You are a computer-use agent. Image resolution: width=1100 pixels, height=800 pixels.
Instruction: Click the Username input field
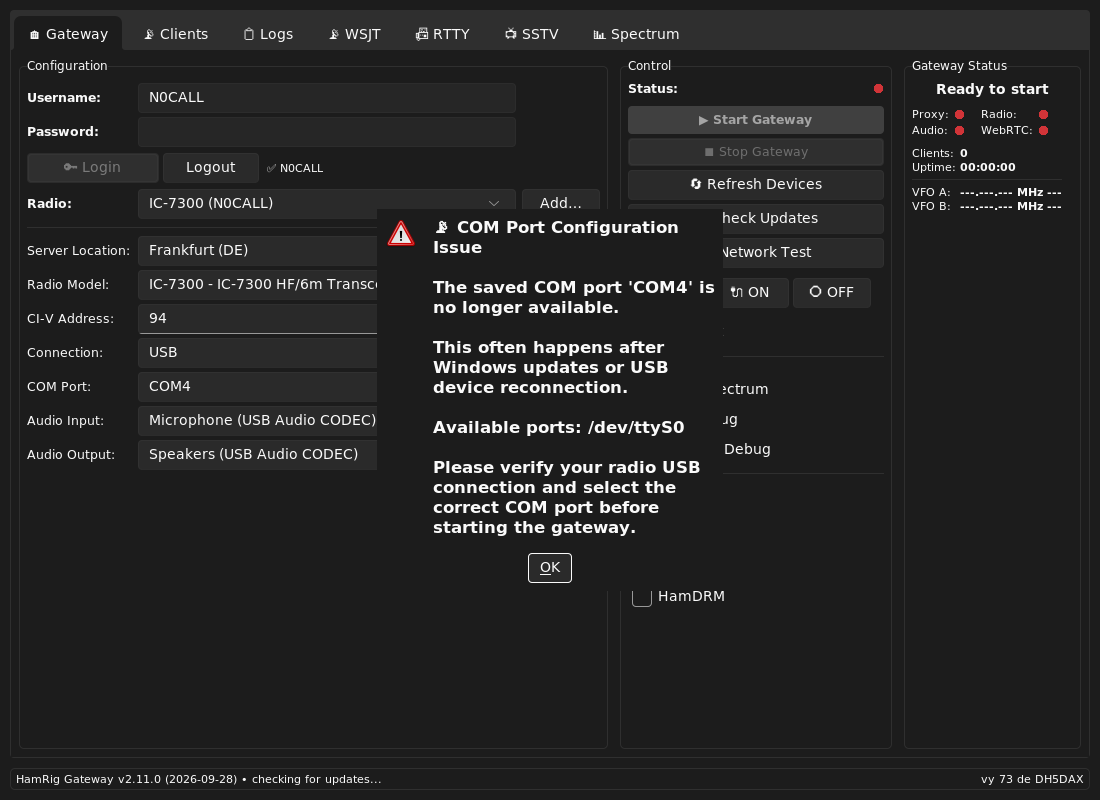point(327,98)
